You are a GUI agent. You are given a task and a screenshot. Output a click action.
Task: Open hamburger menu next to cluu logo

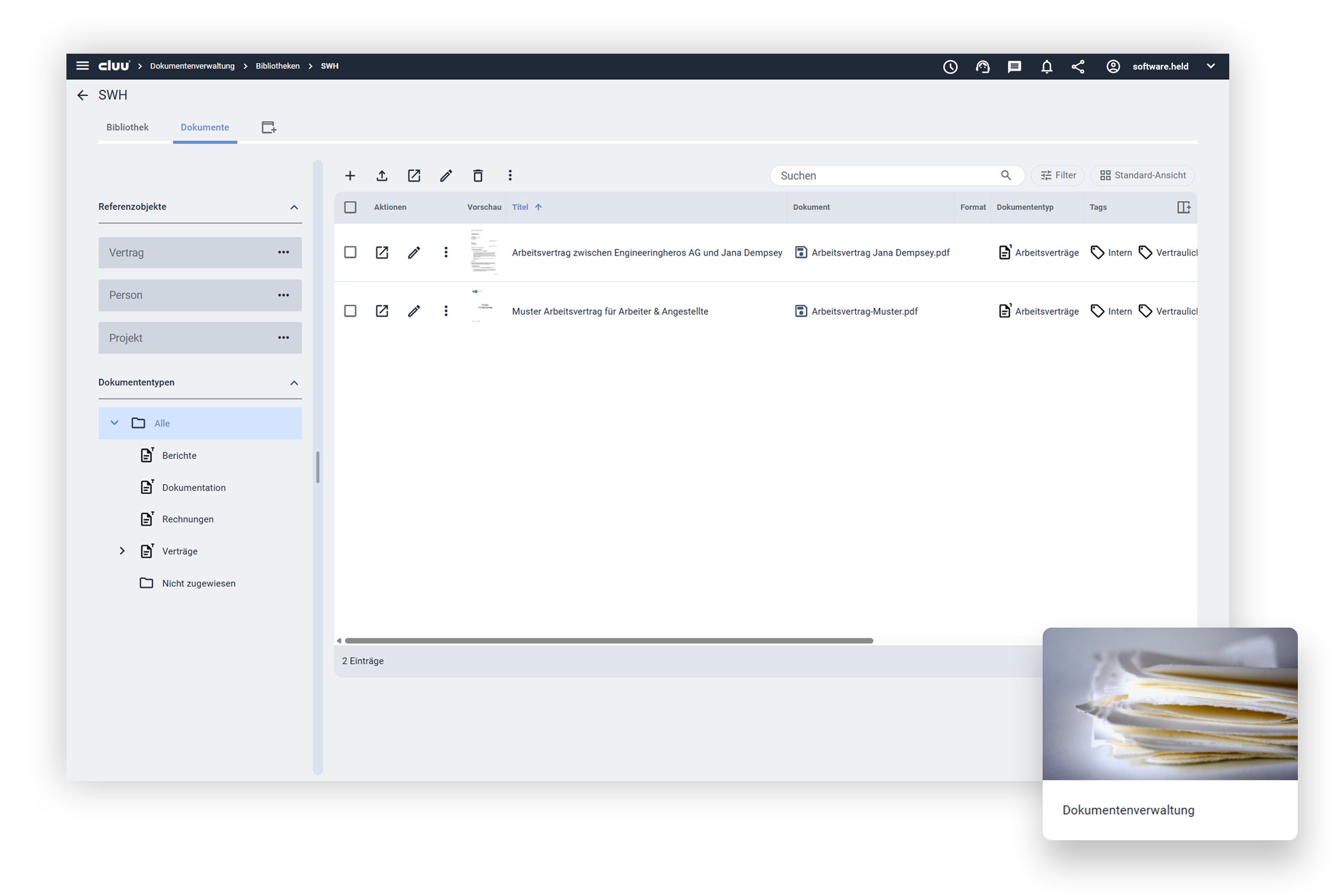(82, 66)
